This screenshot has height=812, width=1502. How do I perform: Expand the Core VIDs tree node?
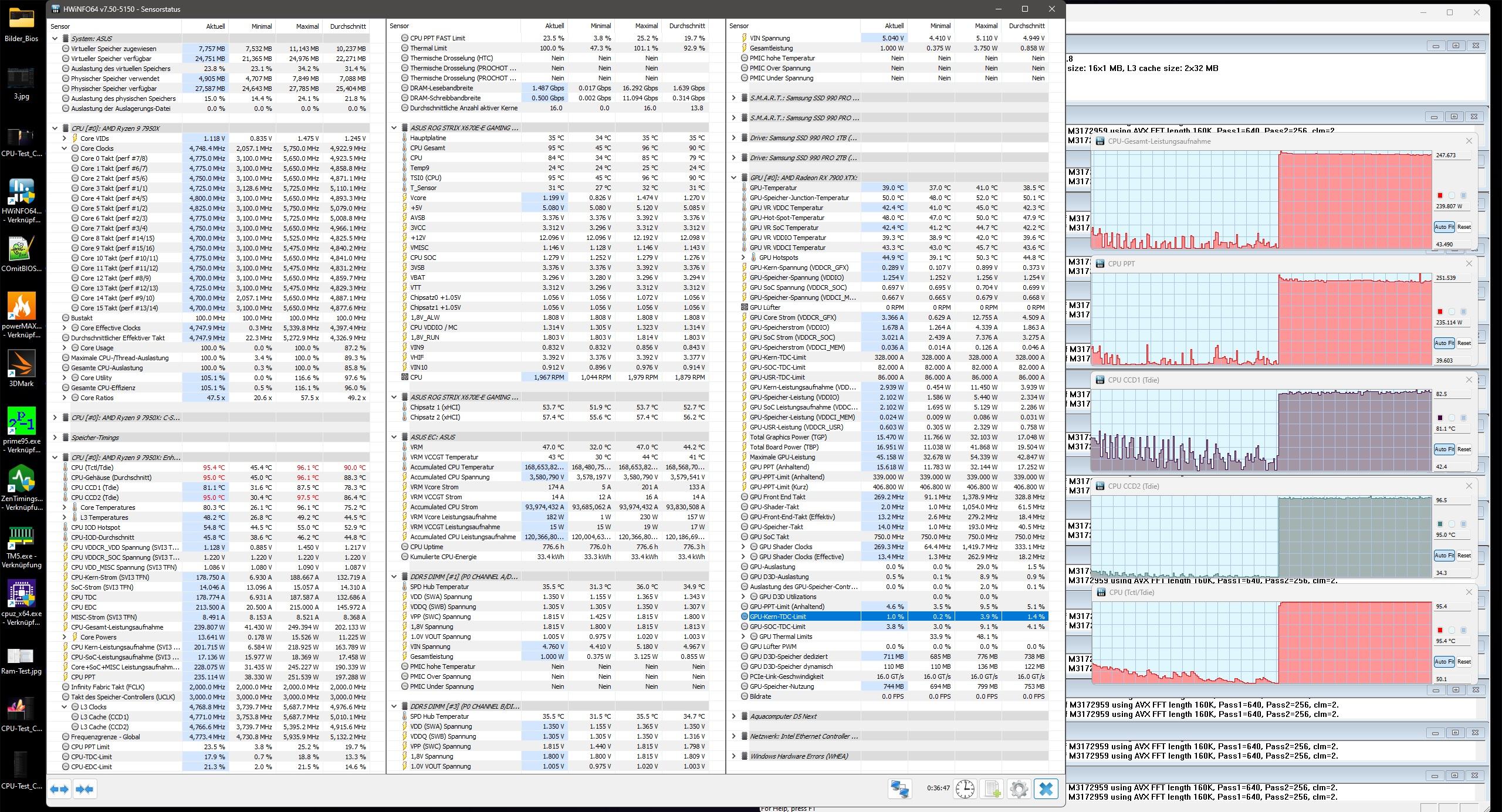click(x=65, y=138)
